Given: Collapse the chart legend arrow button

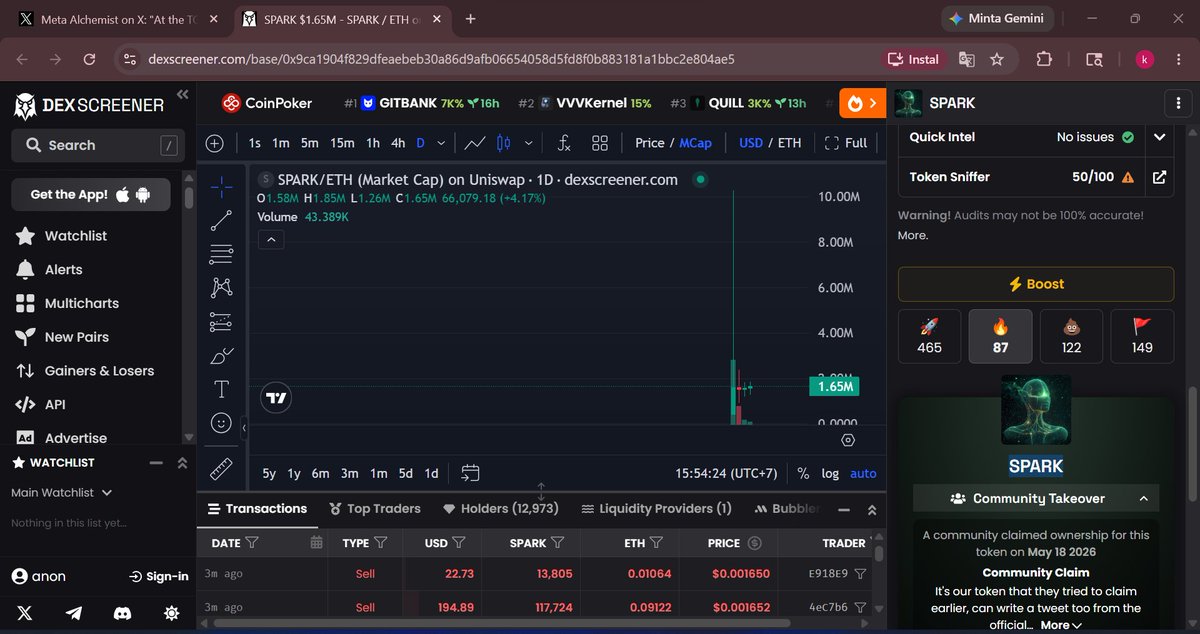Looking at the screenshot, I should [x=271, y=239].
